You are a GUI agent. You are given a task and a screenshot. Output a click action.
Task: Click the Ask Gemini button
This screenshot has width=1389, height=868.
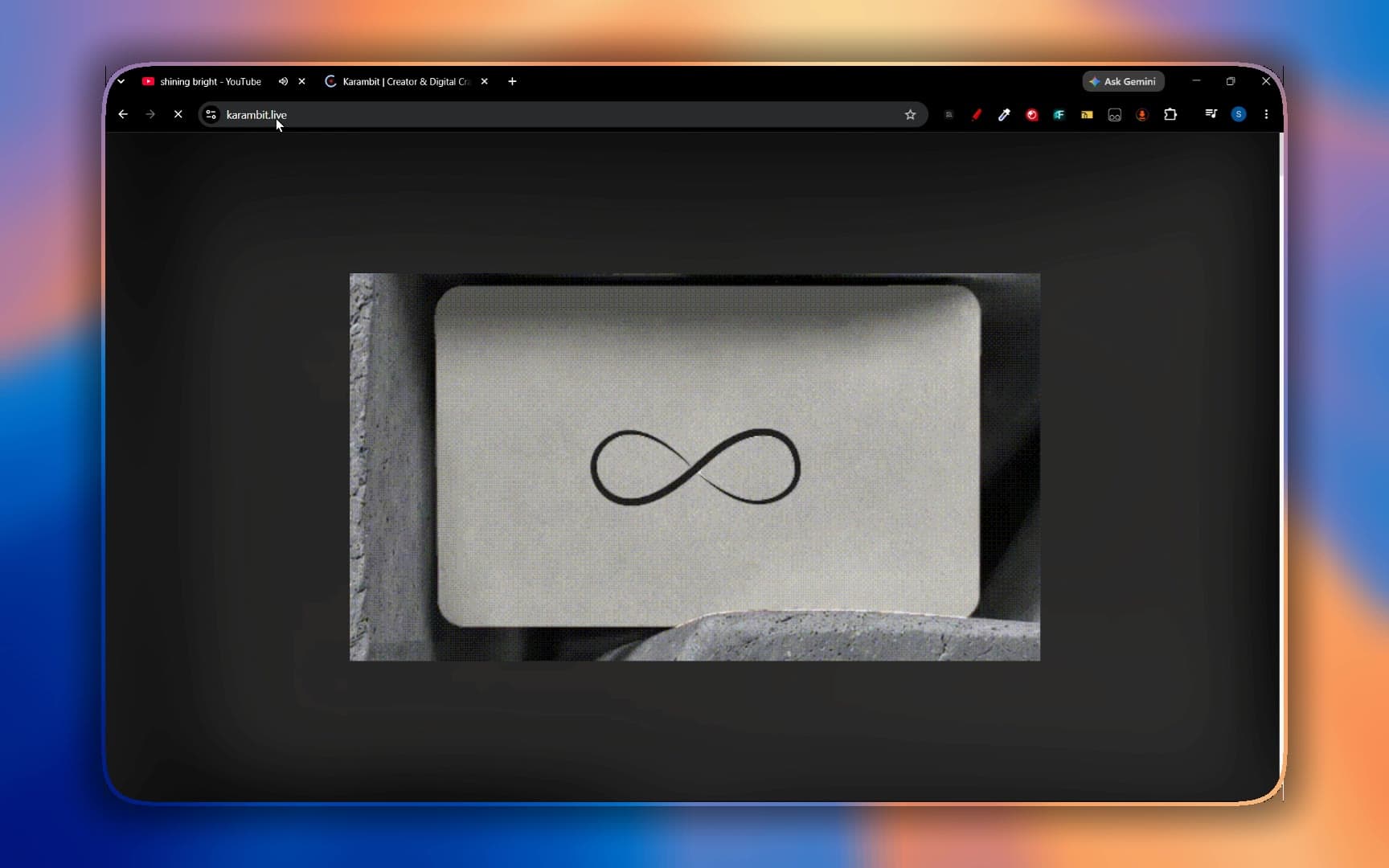pyautogui.click(x=1123, y=81)
